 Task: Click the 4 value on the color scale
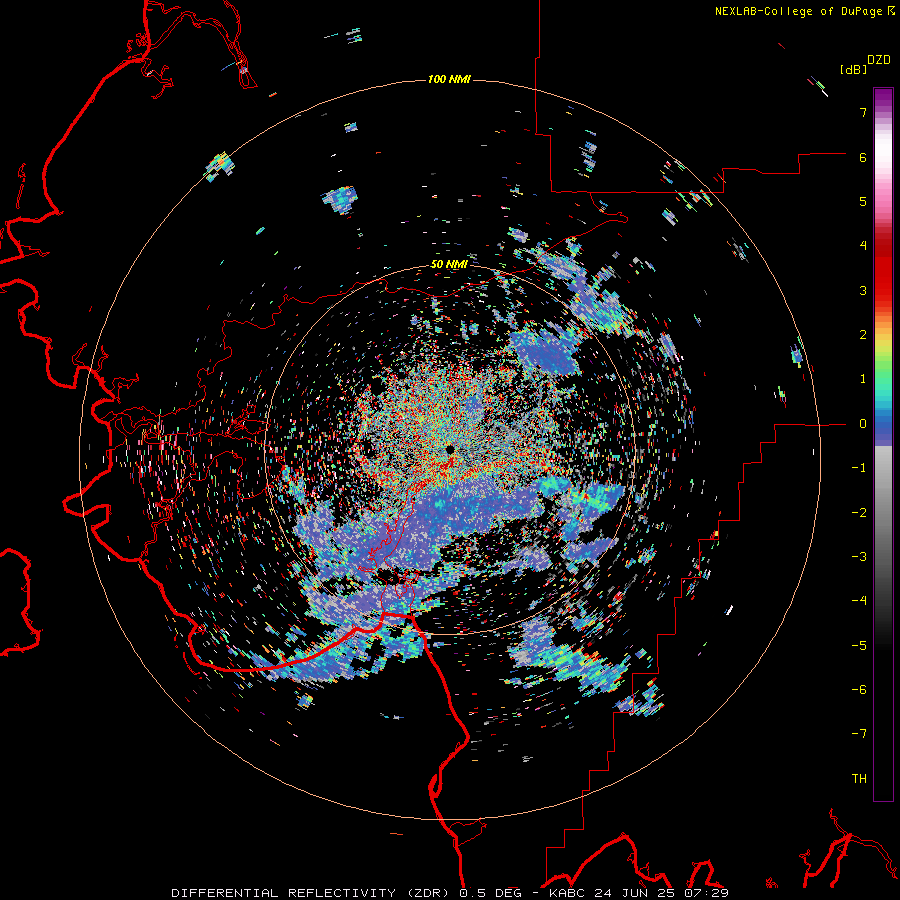point(863,246)
